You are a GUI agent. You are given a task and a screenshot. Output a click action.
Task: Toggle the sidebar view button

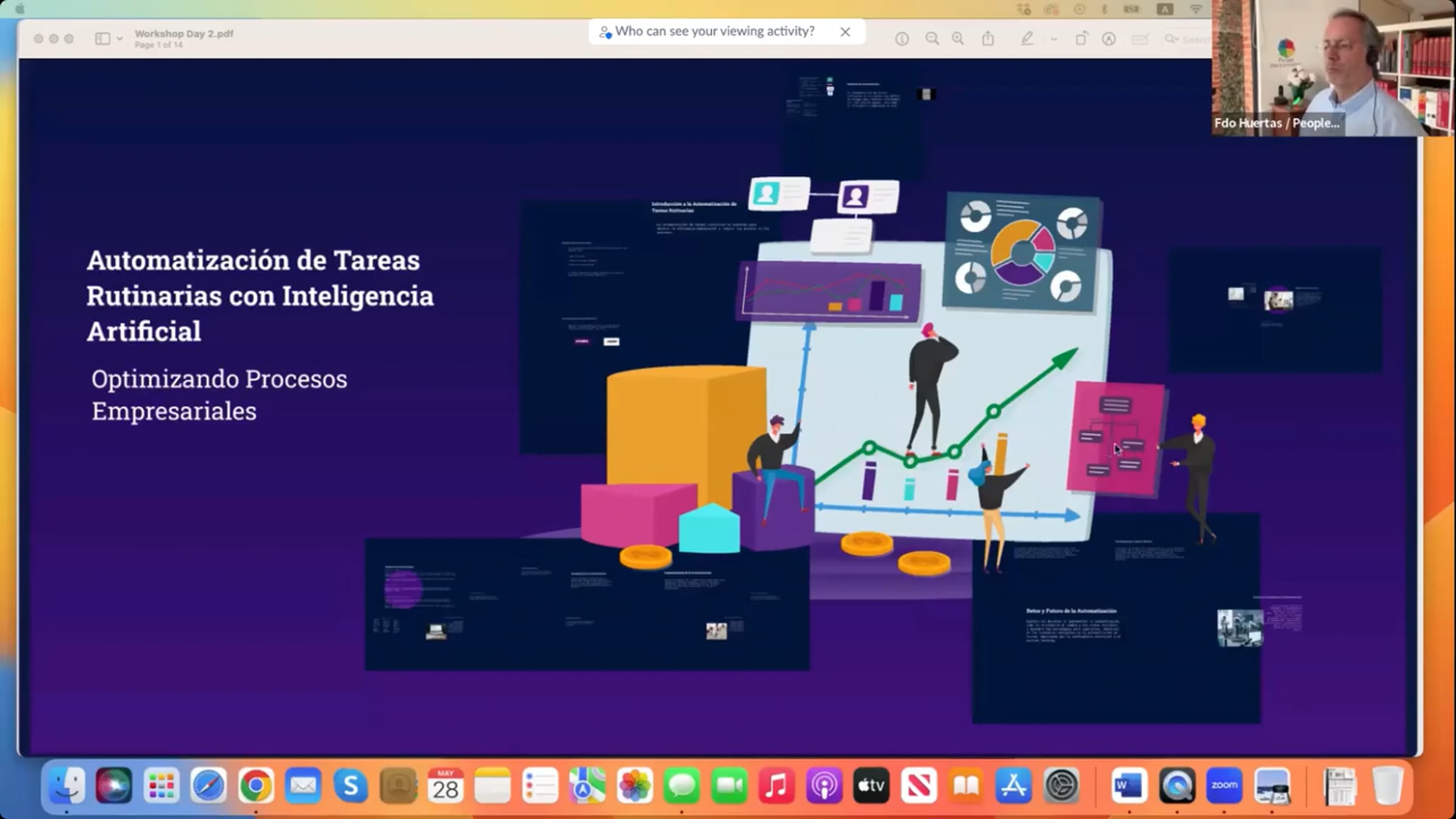coord(103,39)
